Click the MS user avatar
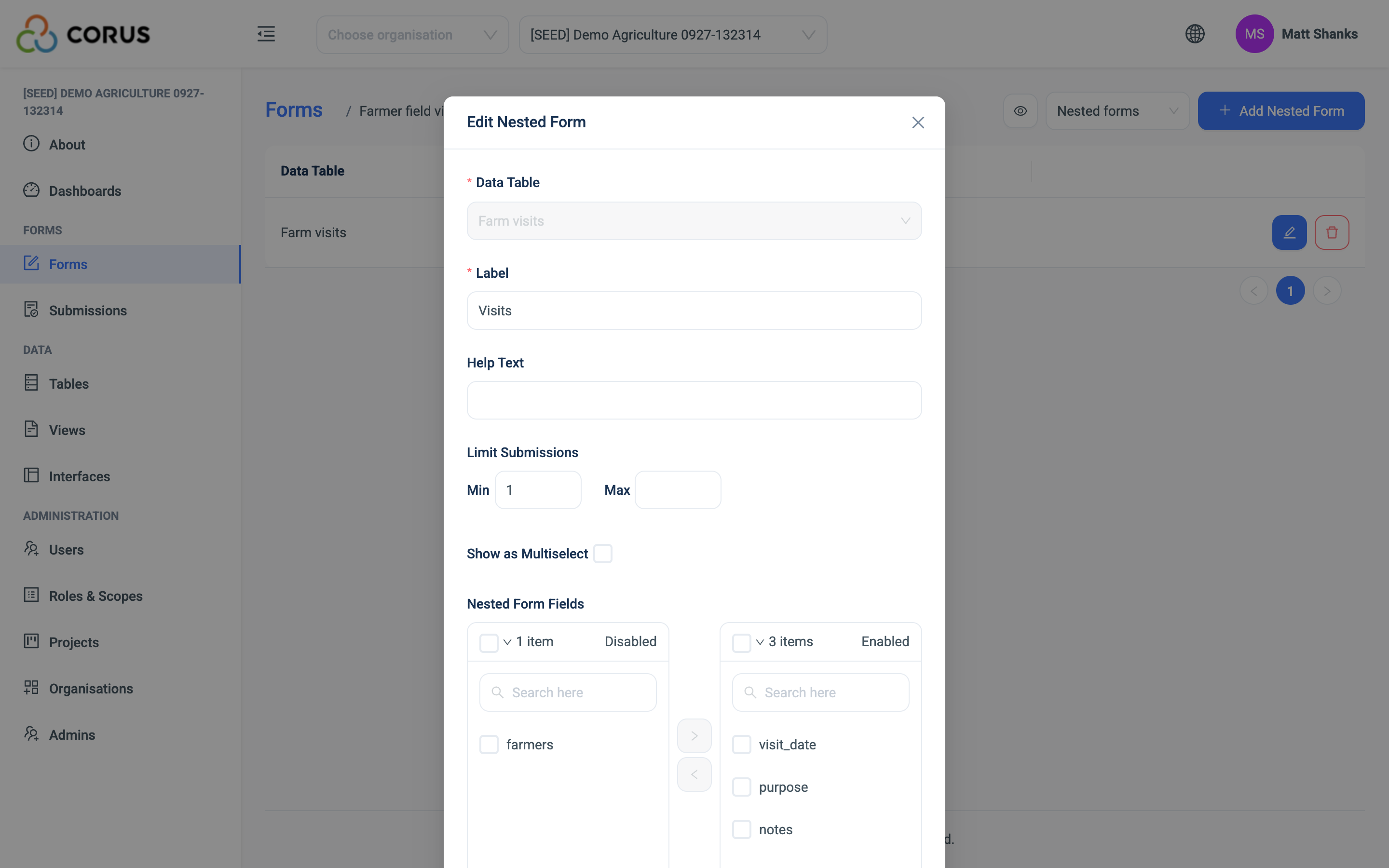Image resolution: width=1389 pixels, height=868 pixels. (1254, 34)
